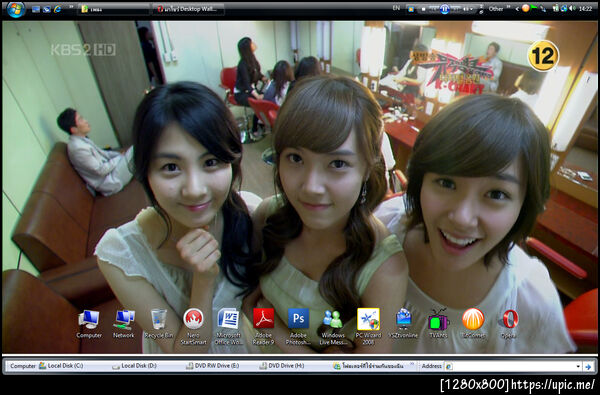Click the Address bar Go arrow button
The image size is (600, 395).
click(588, 367)
